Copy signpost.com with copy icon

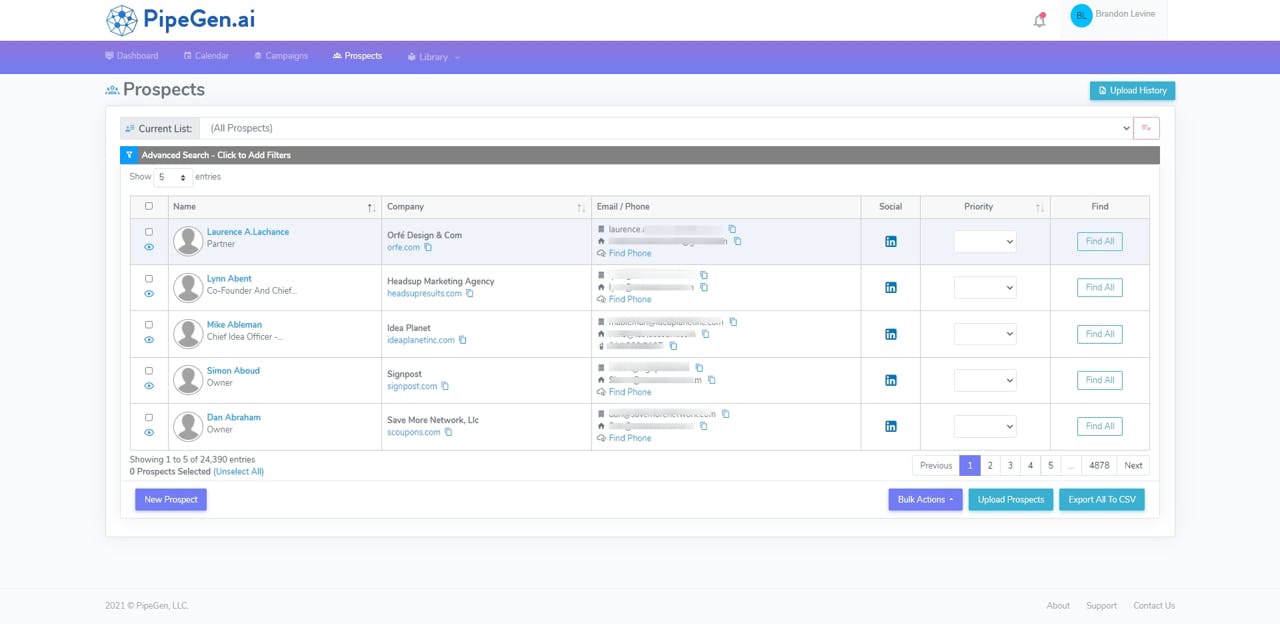pos(445,386)
